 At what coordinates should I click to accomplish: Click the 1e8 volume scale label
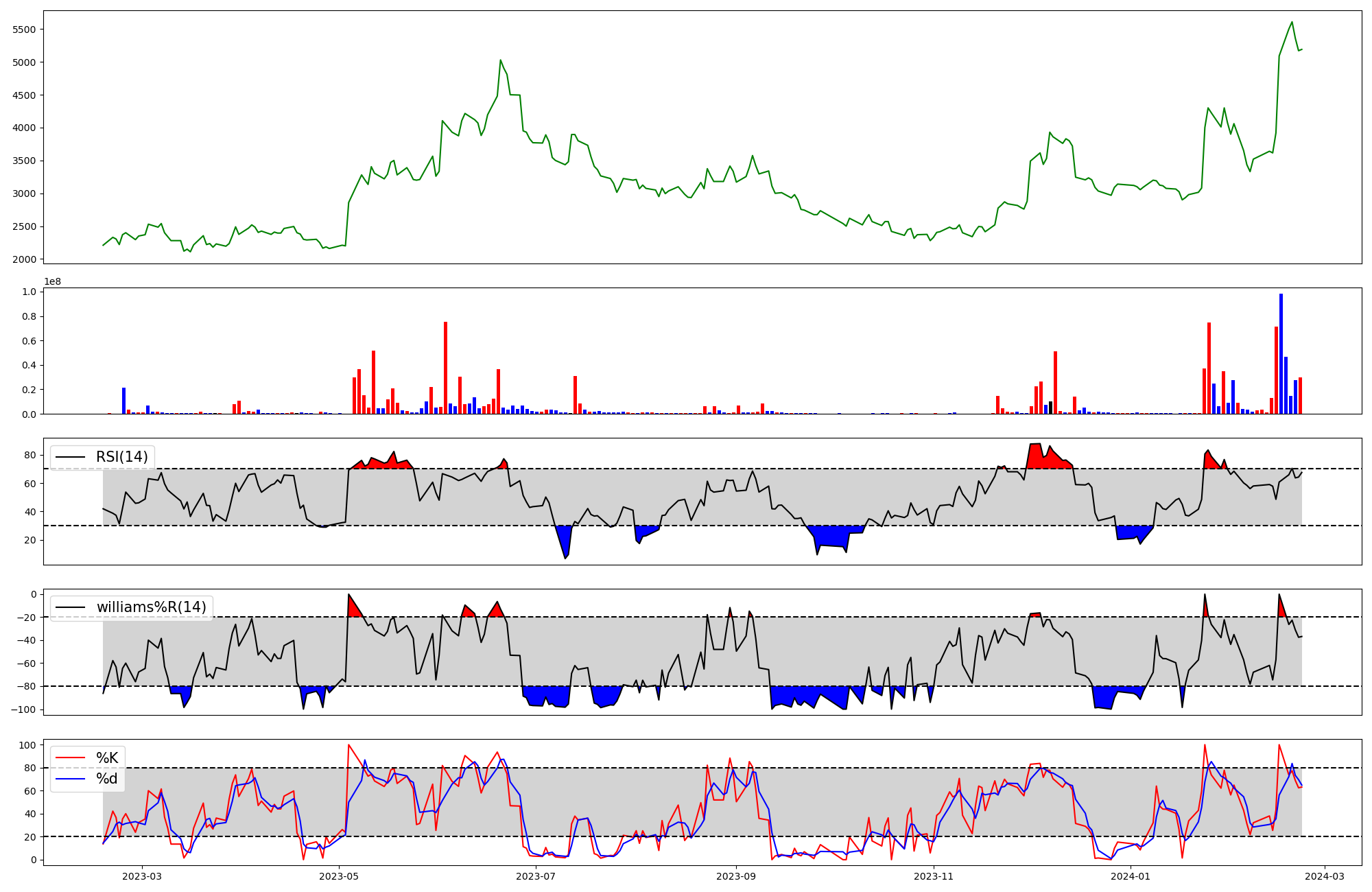tap(52, 282)
